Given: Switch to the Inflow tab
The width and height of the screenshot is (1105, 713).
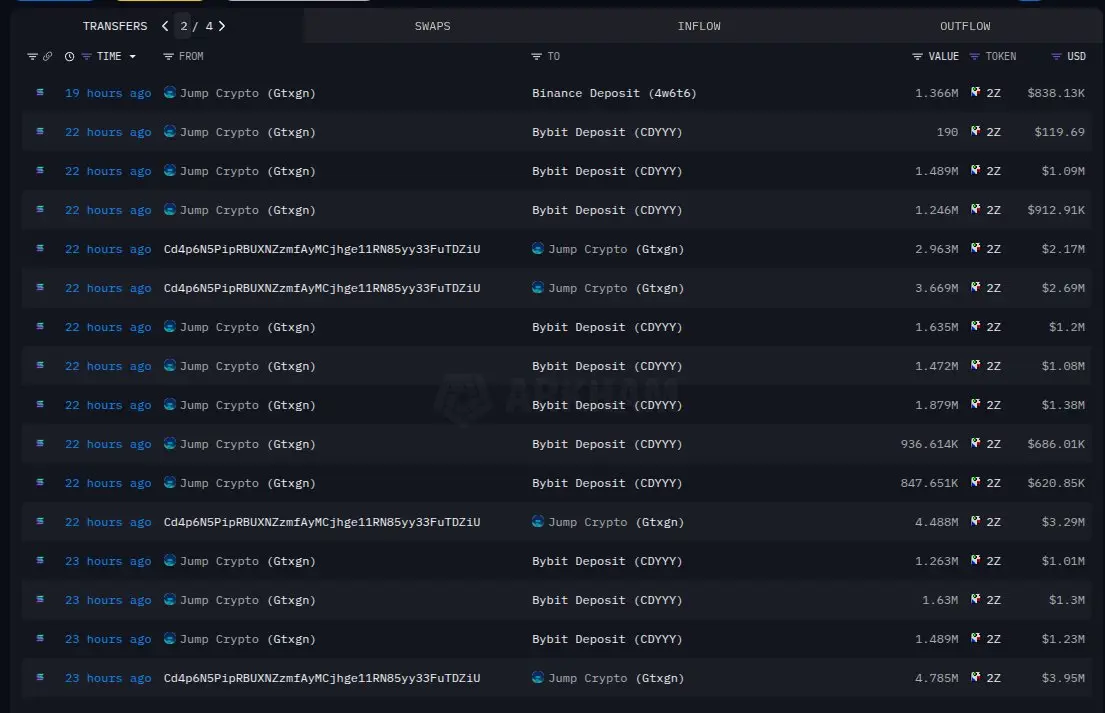Looking at the screenshot, I should pos(698,26).
